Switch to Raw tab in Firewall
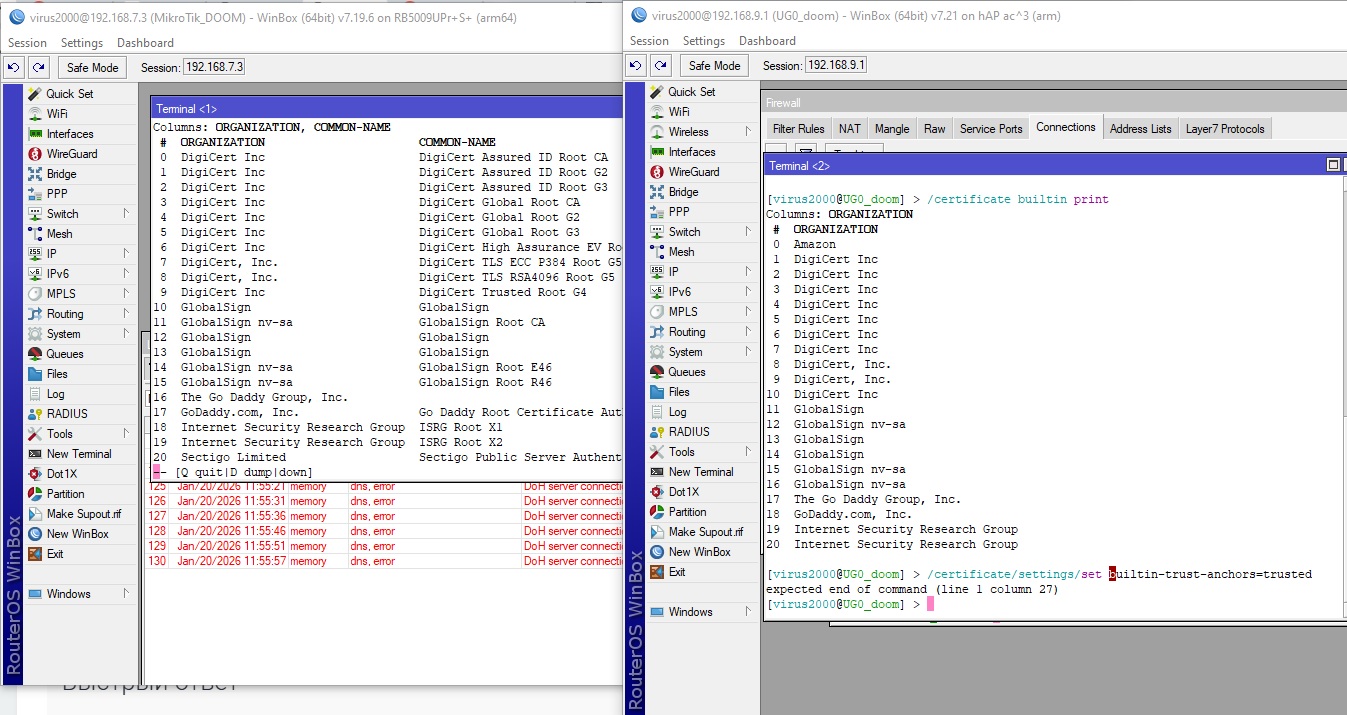 pos(934,129)
